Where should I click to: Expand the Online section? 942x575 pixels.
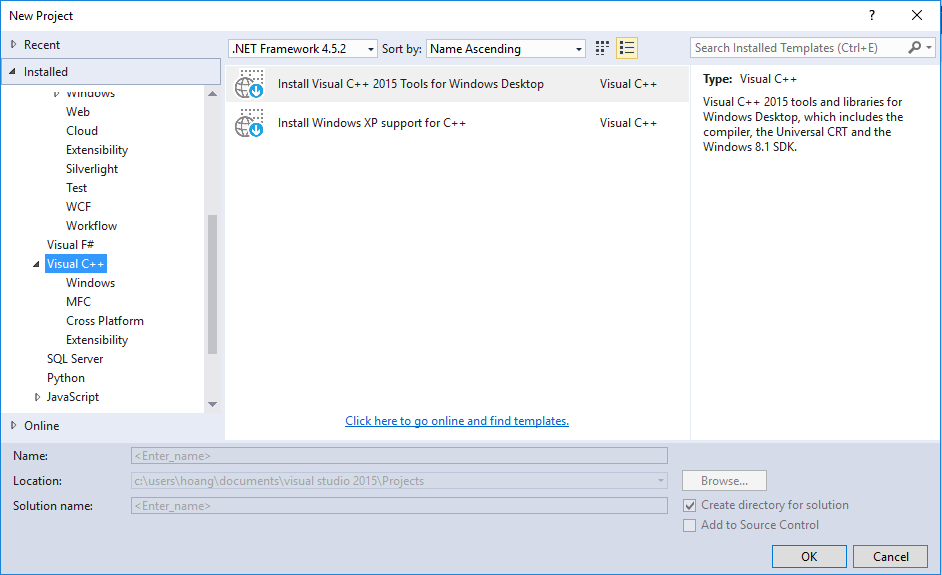click(x=14, y=425)
